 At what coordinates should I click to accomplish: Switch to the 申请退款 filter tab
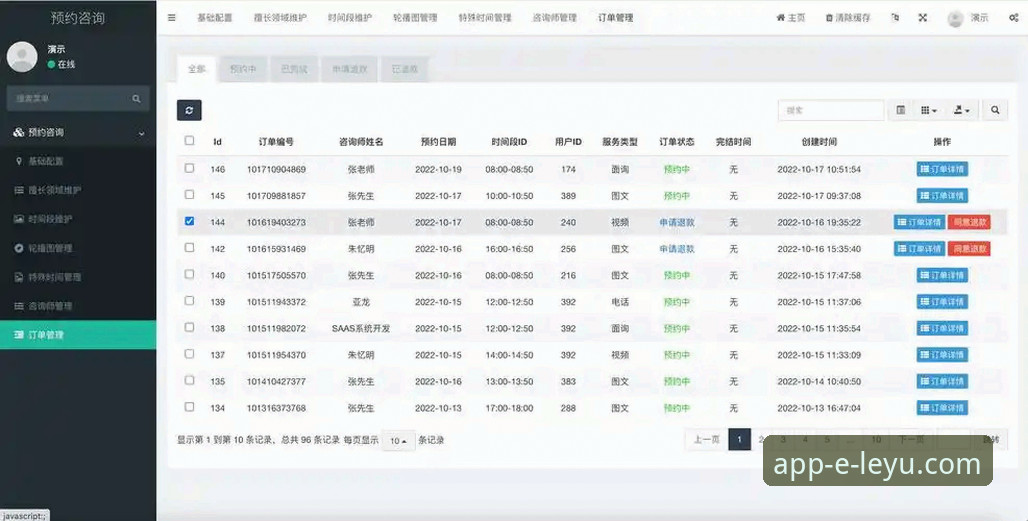(x=349, y=69)
